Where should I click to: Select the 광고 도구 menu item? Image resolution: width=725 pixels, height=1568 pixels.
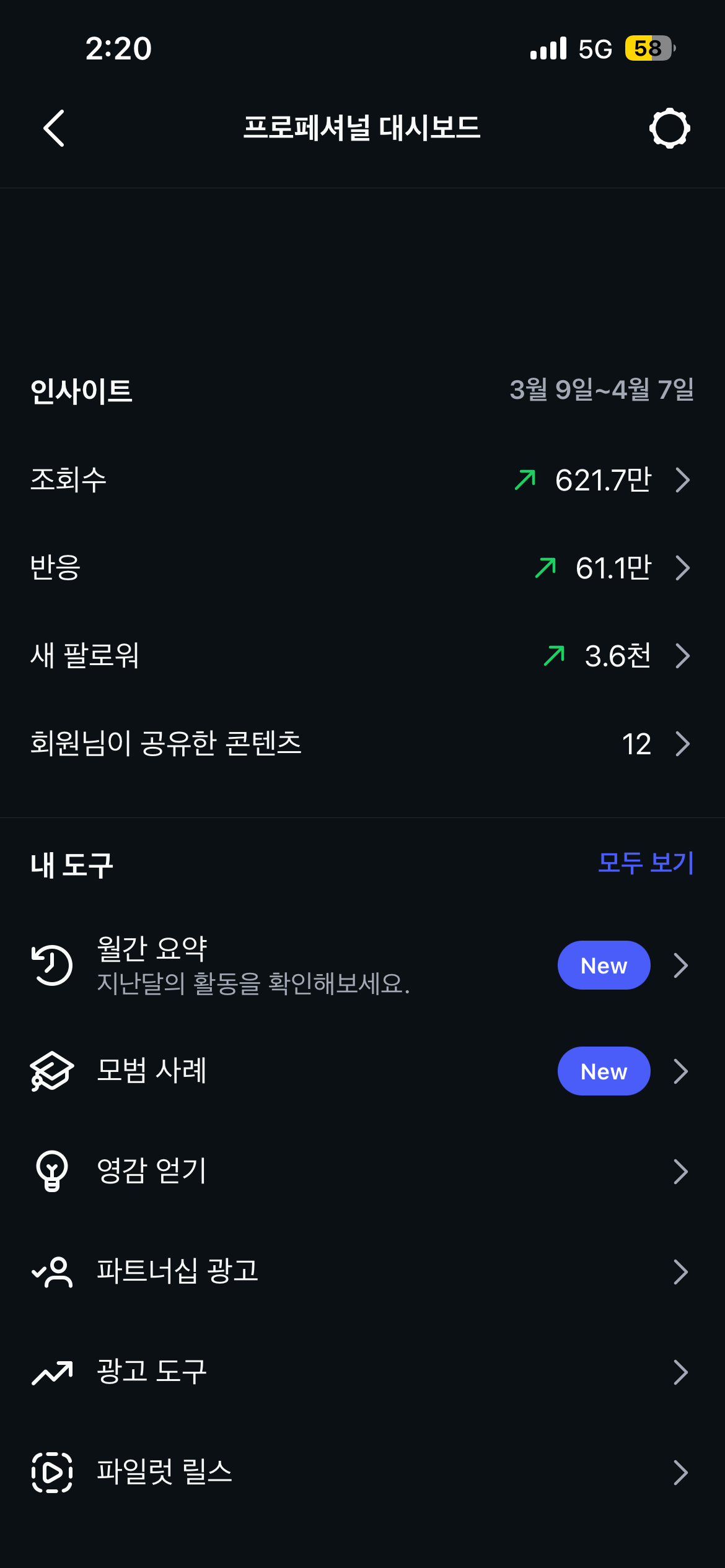tap(152, 1372)
